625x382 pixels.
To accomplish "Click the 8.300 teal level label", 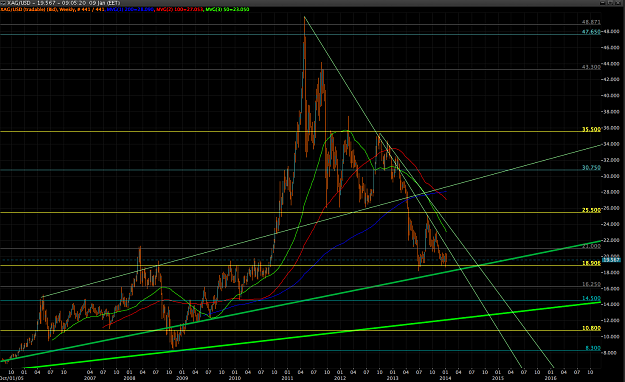I will (x=593, y=348).
